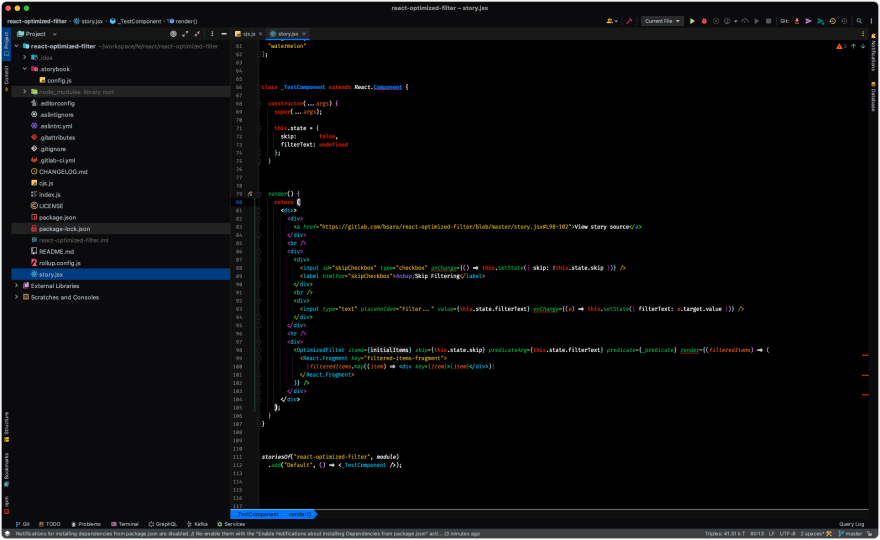The image size is (880, 540).
Task: Show Git history clock icon
Action: pos(832,21)
